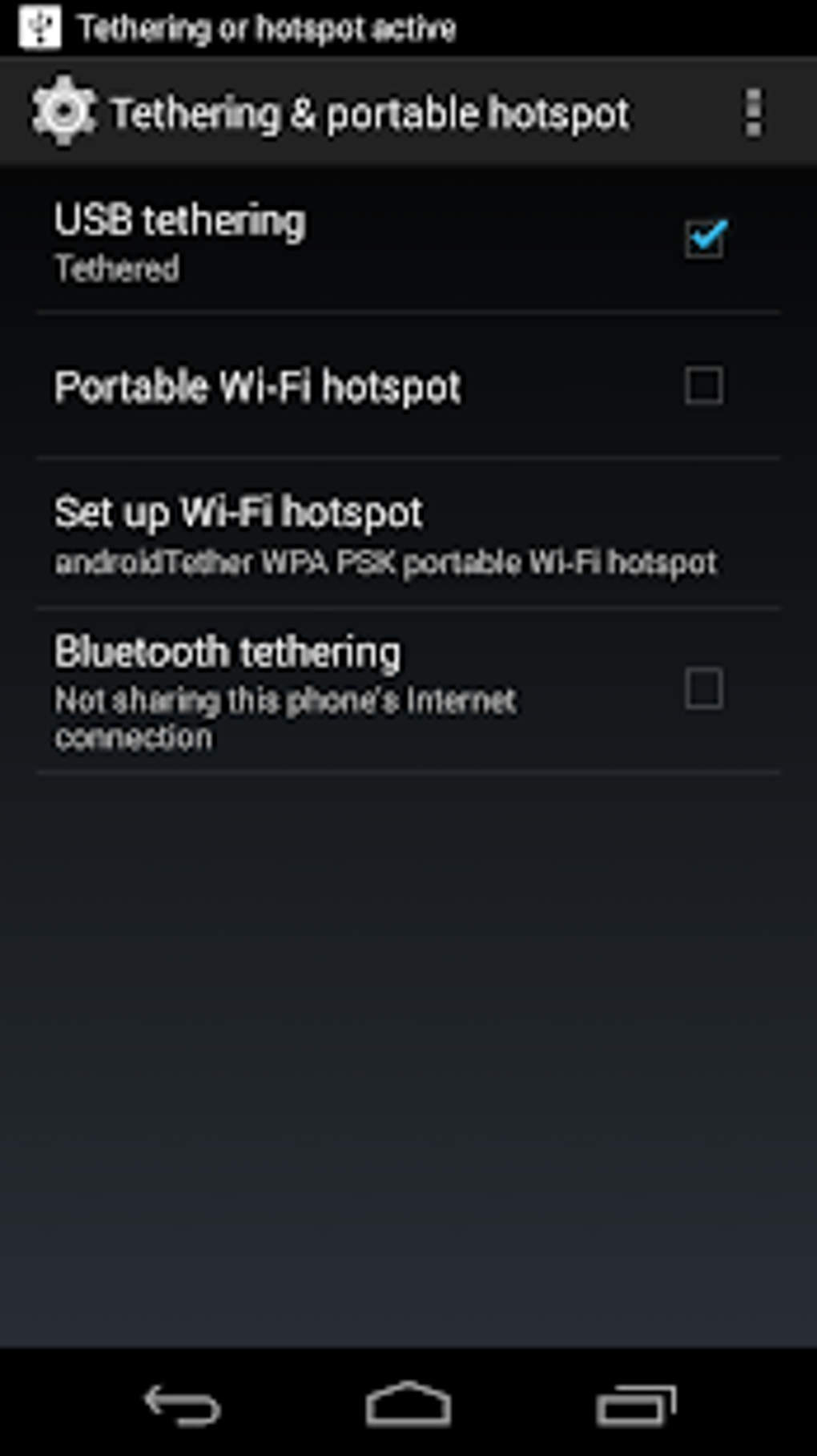817x1456 pixels.
Task: Tap the Tethering & portable hotspot title
Action: click(370, 113)
